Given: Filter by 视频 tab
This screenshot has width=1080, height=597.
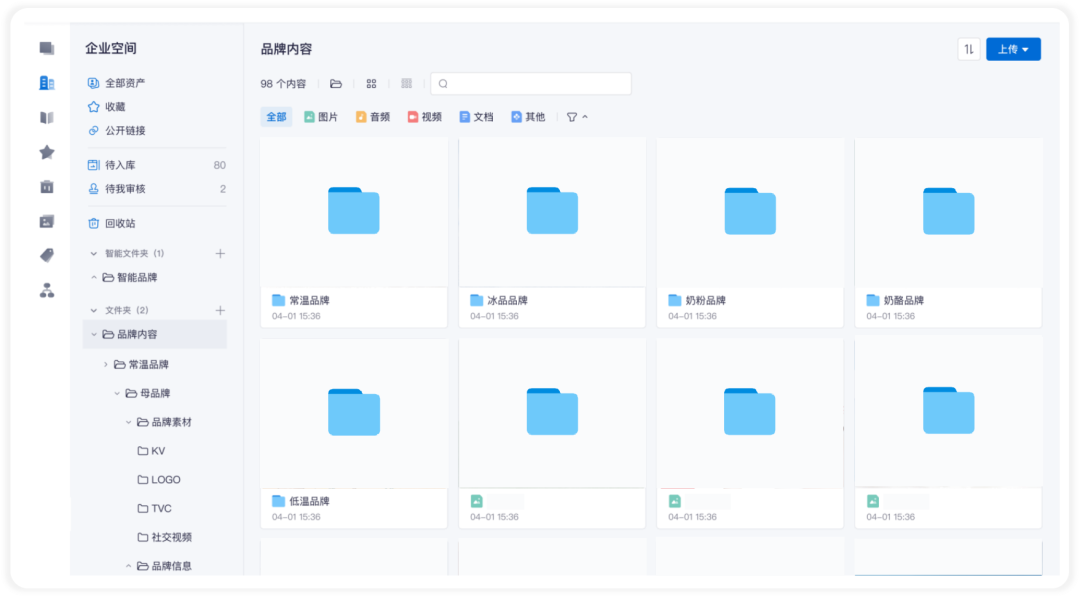Looking at the screenshot, I should (424, 117).
